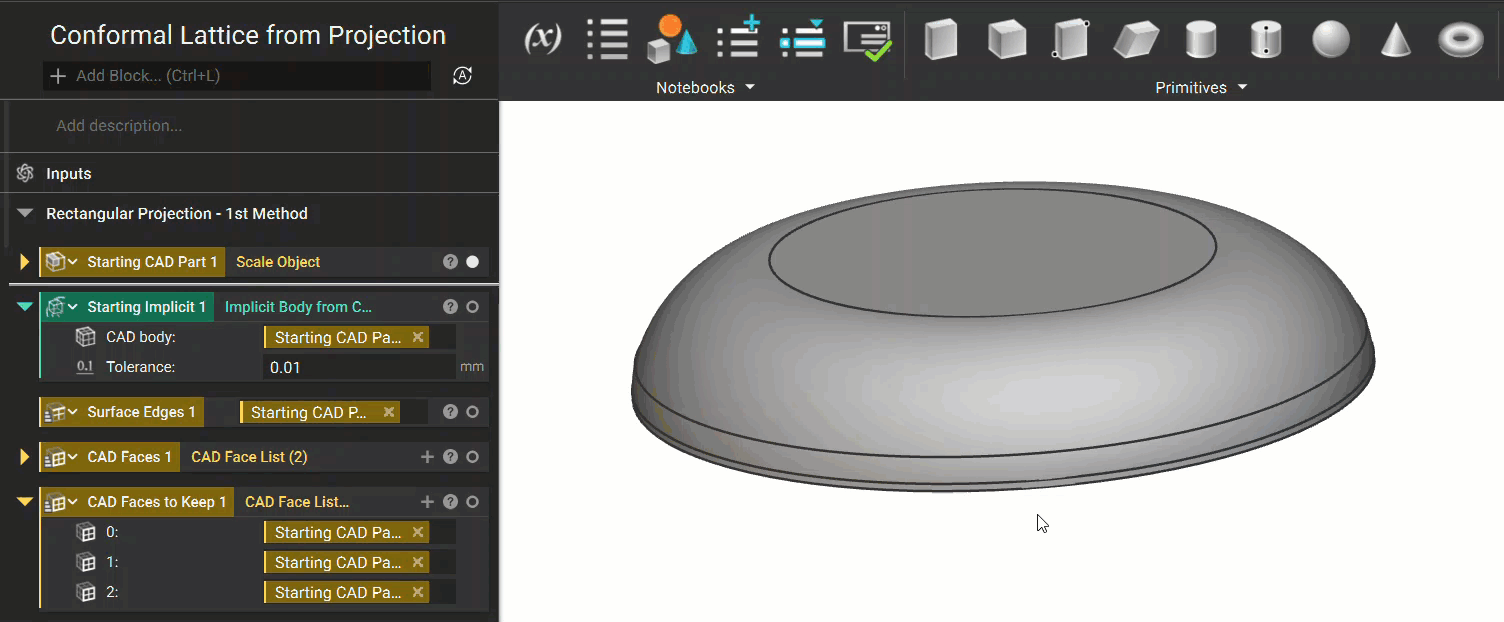The height and width of the screenshot is (622, 1504).
Task: Select the Sphere primitive
Action: click(x=1331, y=40)
